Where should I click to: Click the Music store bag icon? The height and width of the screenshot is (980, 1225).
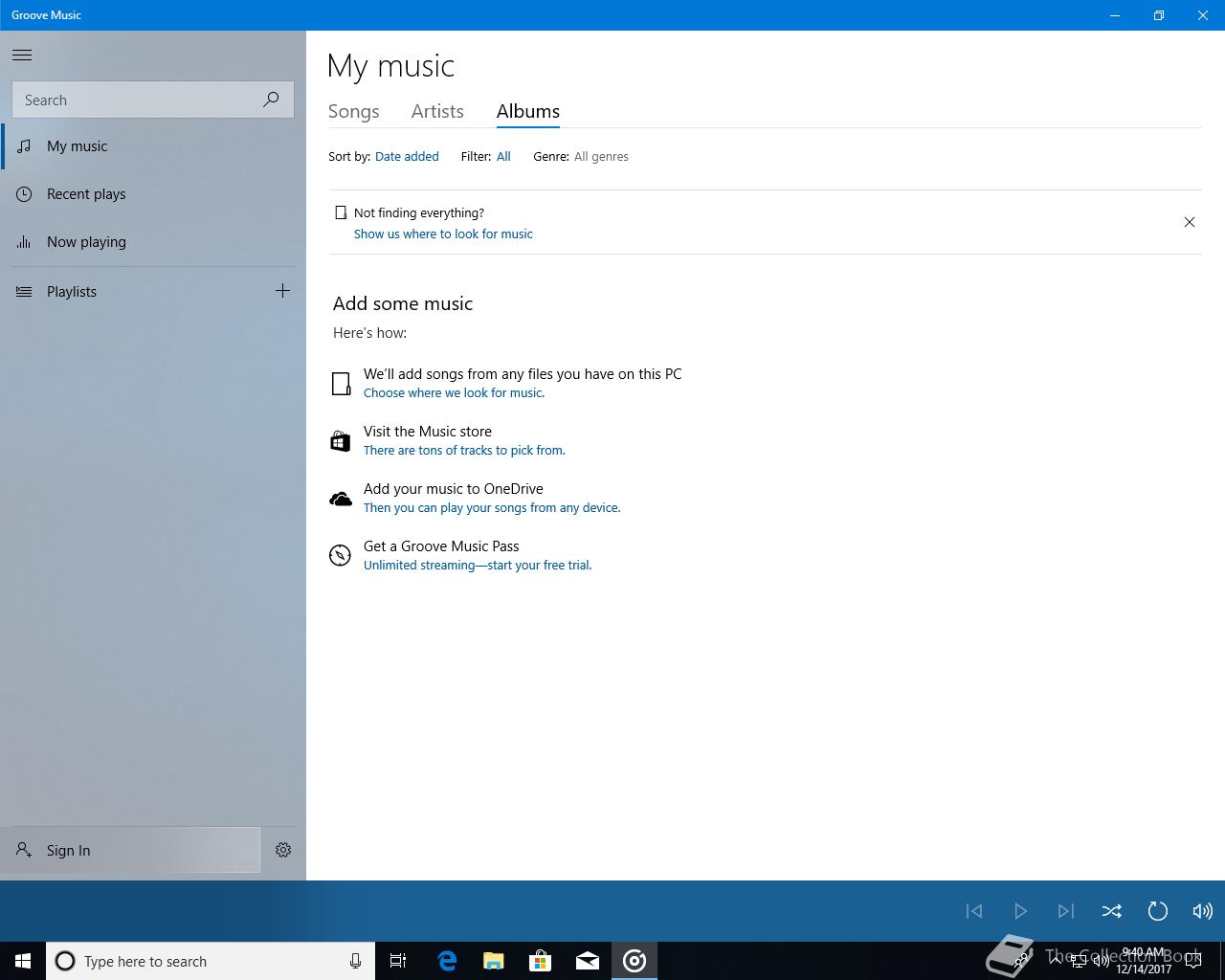point(340,441)
